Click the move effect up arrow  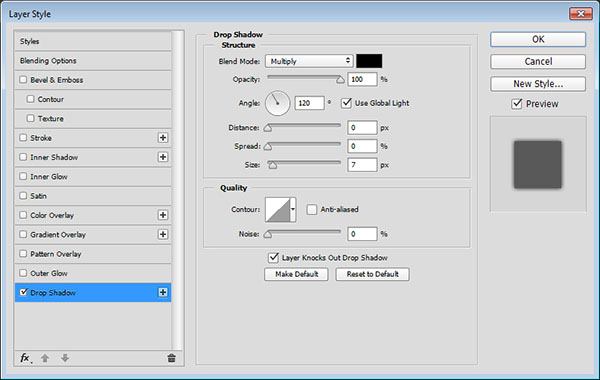45,358
